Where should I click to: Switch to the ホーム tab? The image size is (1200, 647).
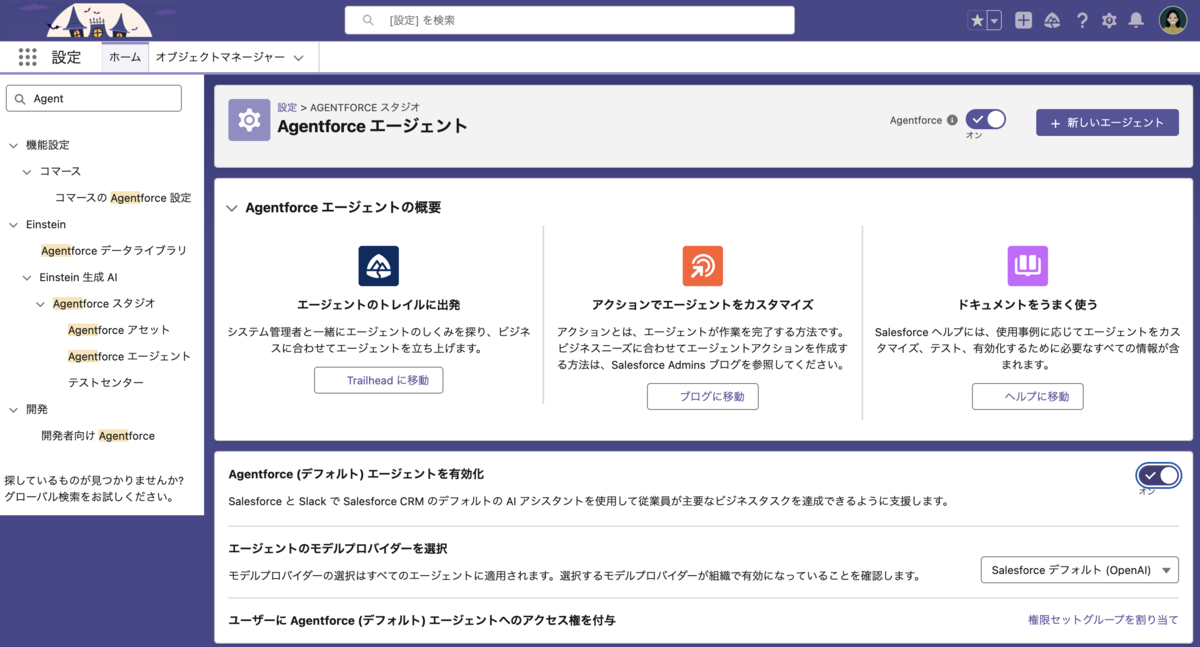[125, 58]
